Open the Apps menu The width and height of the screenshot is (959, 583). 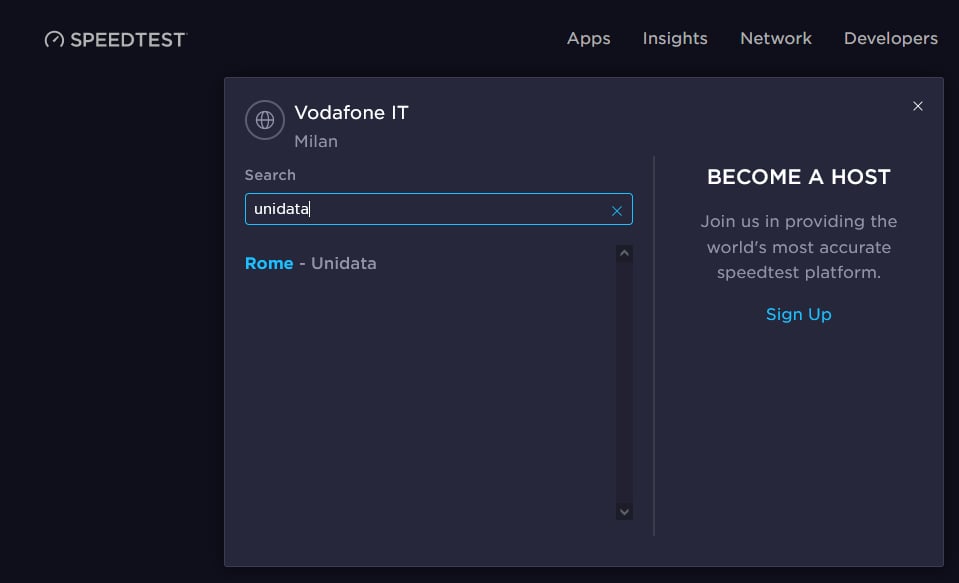(588, 39)
